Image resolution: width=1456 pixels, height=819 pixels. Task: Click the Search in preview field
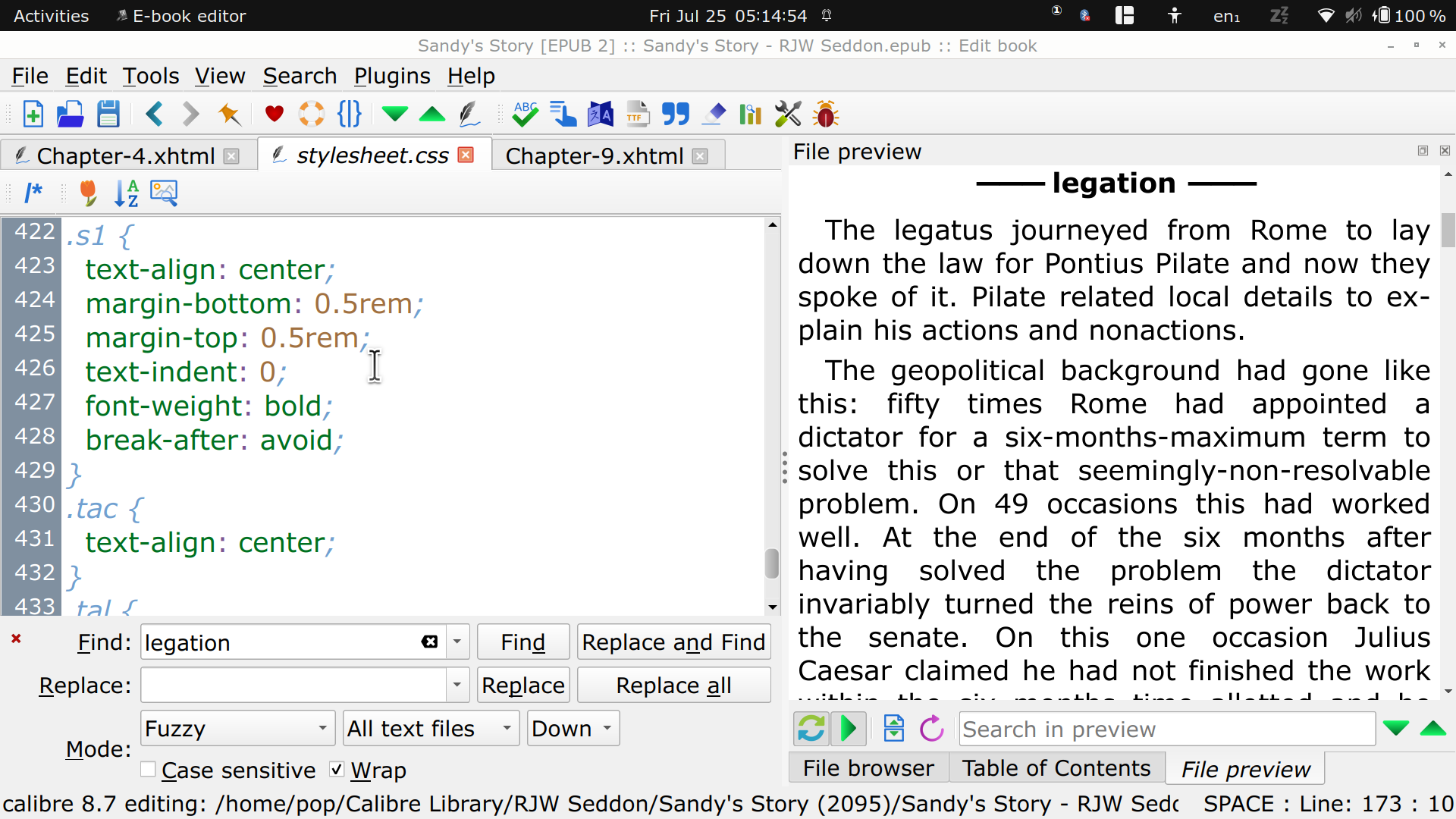point(1166,729)
